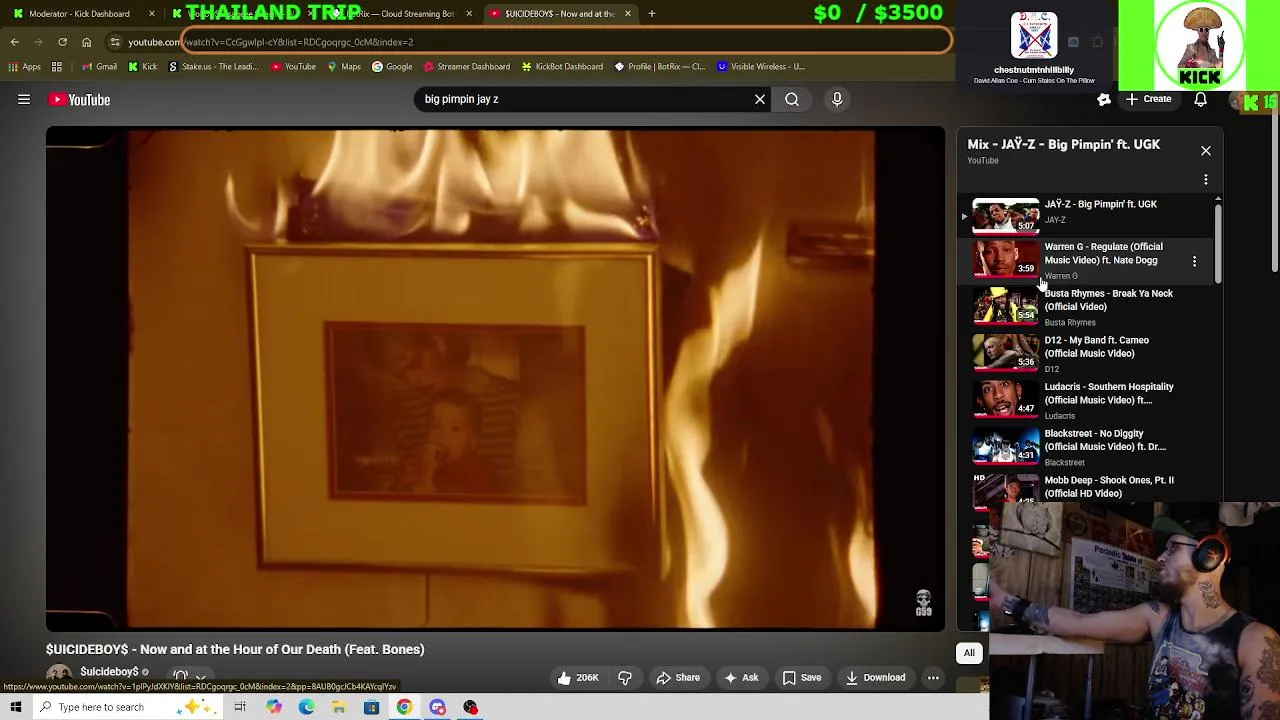Open the Streamer Dashboard bookmark
1280x720 pixels.
point(467,67)
